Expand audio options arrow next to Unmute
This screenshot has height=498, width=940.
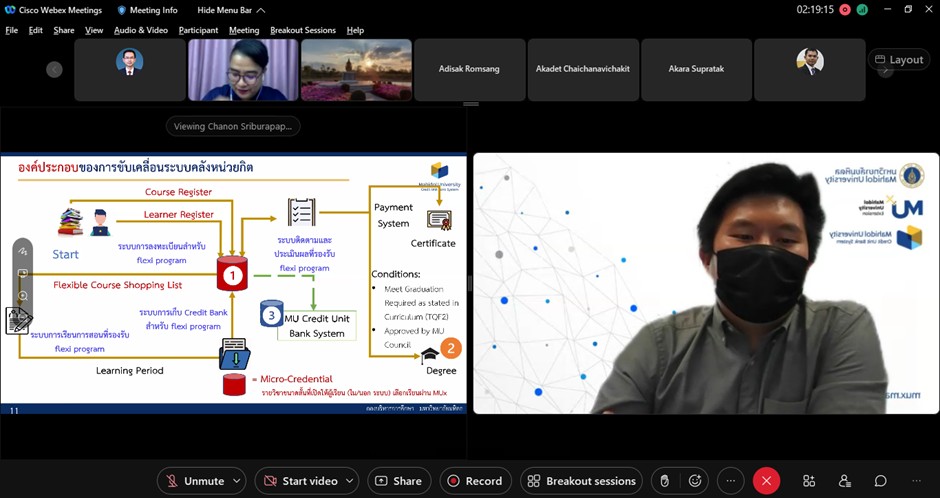(x=237, y=481)
